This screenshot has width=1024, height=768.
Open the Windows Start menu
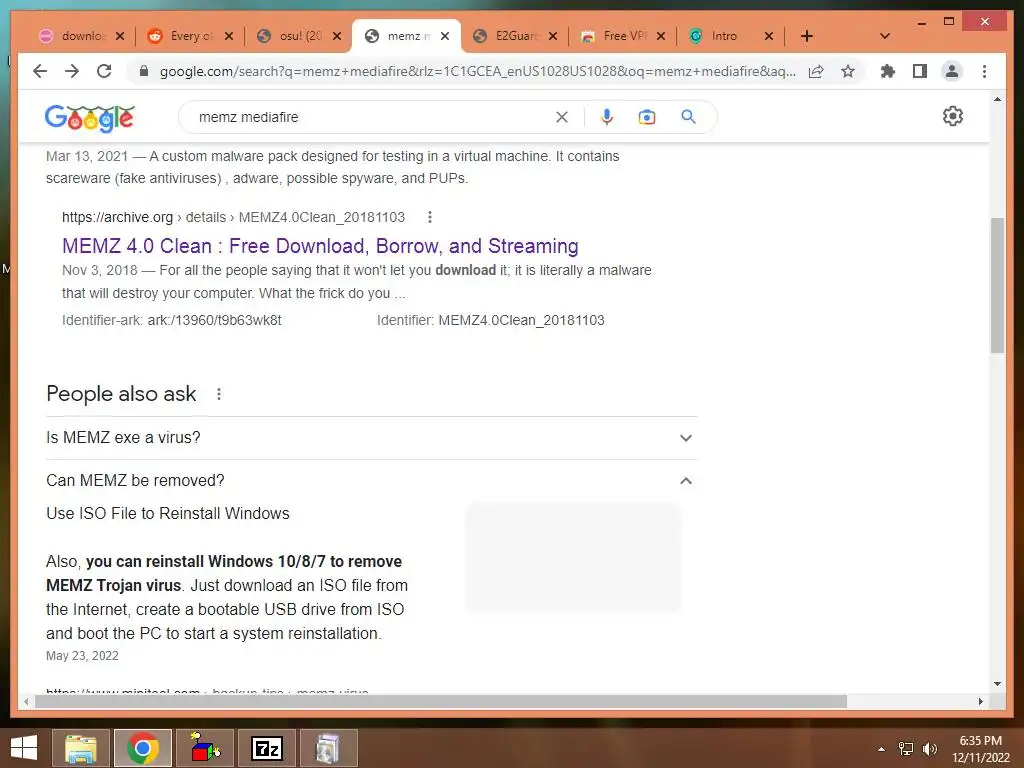(x=24, y=748)
